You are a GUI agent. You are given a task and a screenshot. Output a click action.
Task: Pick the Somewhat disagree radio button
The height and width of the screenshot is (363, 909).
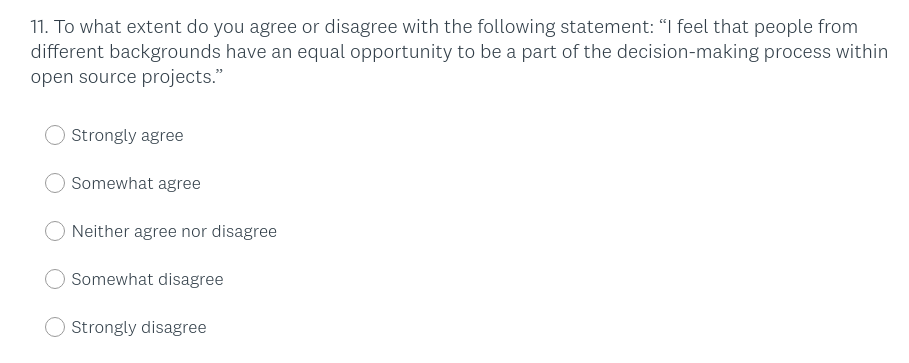tap(54, 279)
